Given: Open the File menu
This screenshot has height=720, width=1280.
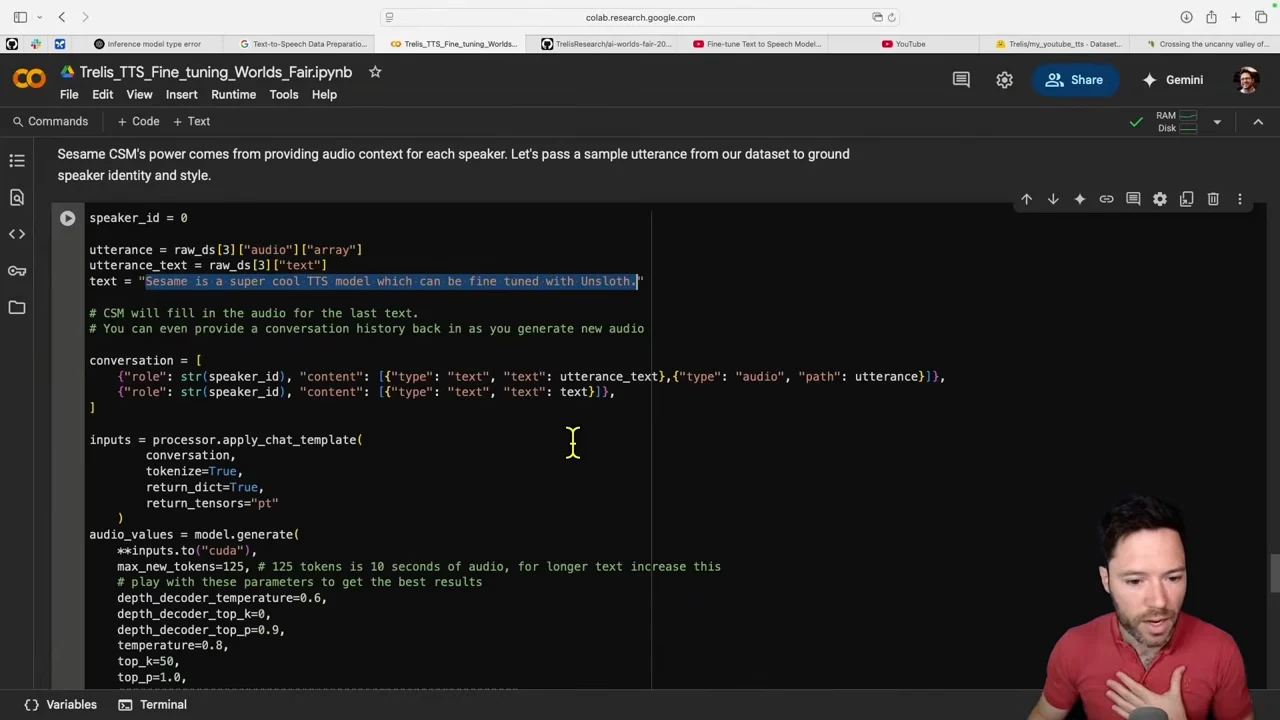Looking at the screenshot, I should 69,94.
